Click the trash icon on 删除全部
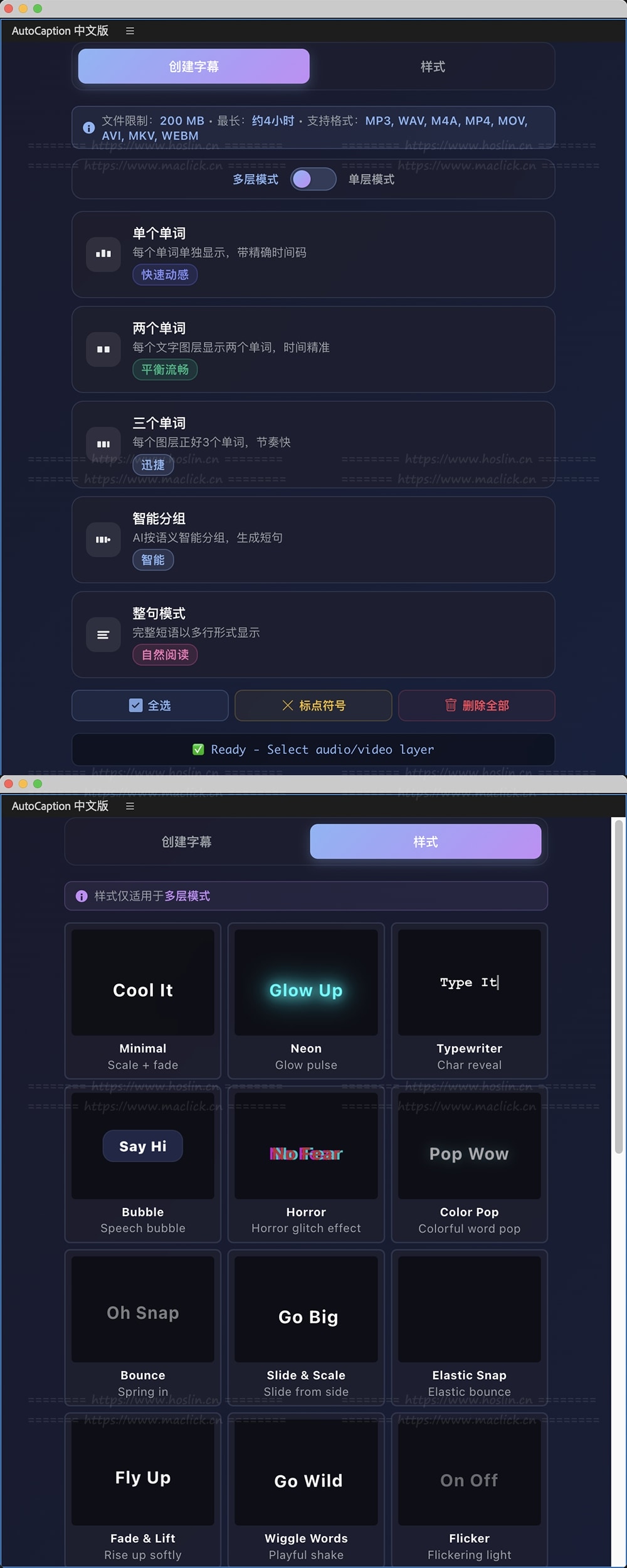627x1568 pixels. click(x=451, y=705)
